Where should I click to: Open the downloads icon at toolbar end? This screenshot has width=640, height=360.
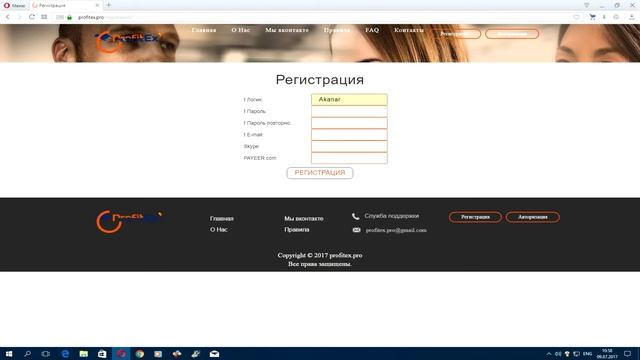tap(631, 17)
